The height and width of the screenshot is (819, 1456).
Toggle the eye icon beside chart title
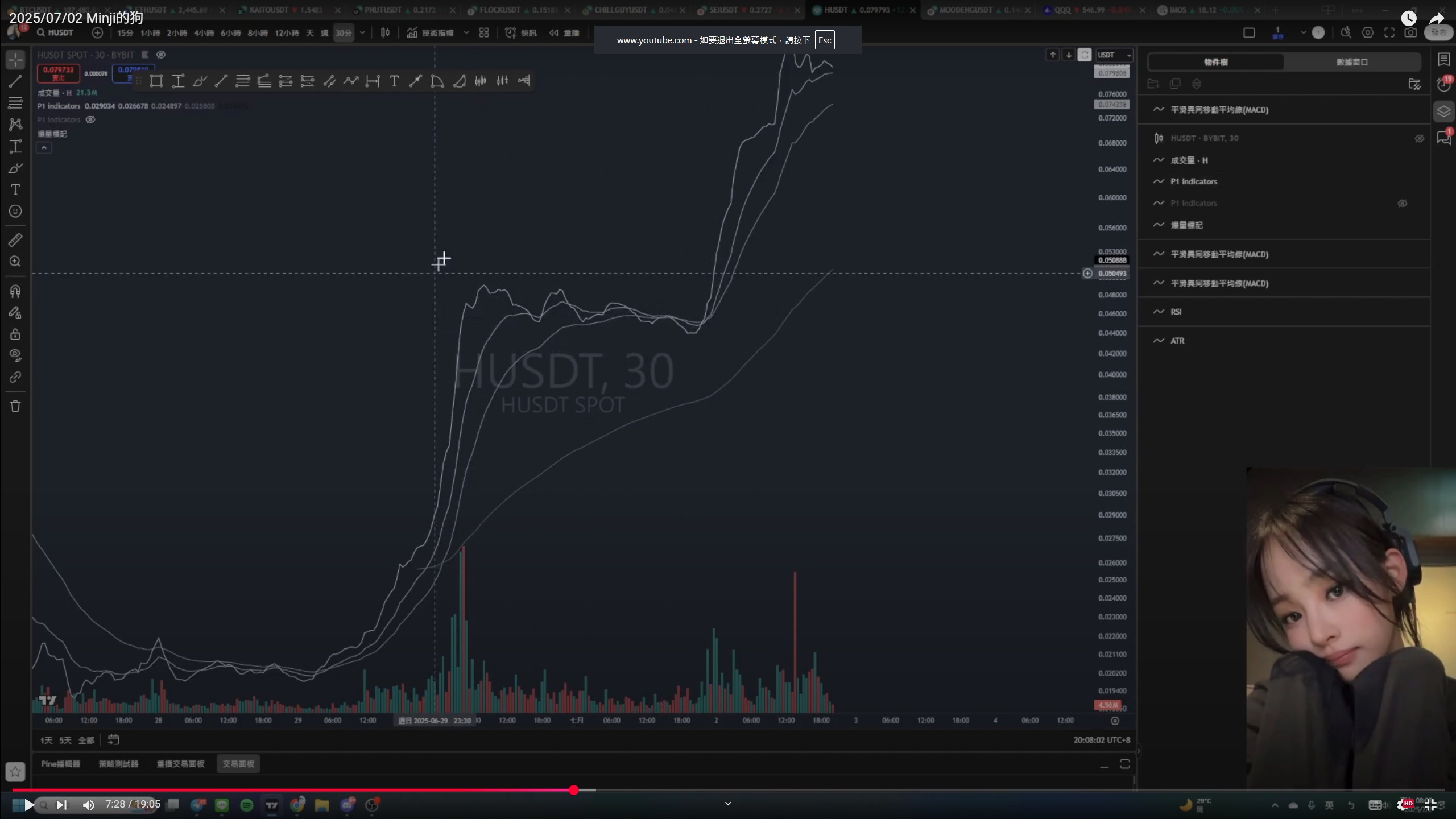[161, 55]
